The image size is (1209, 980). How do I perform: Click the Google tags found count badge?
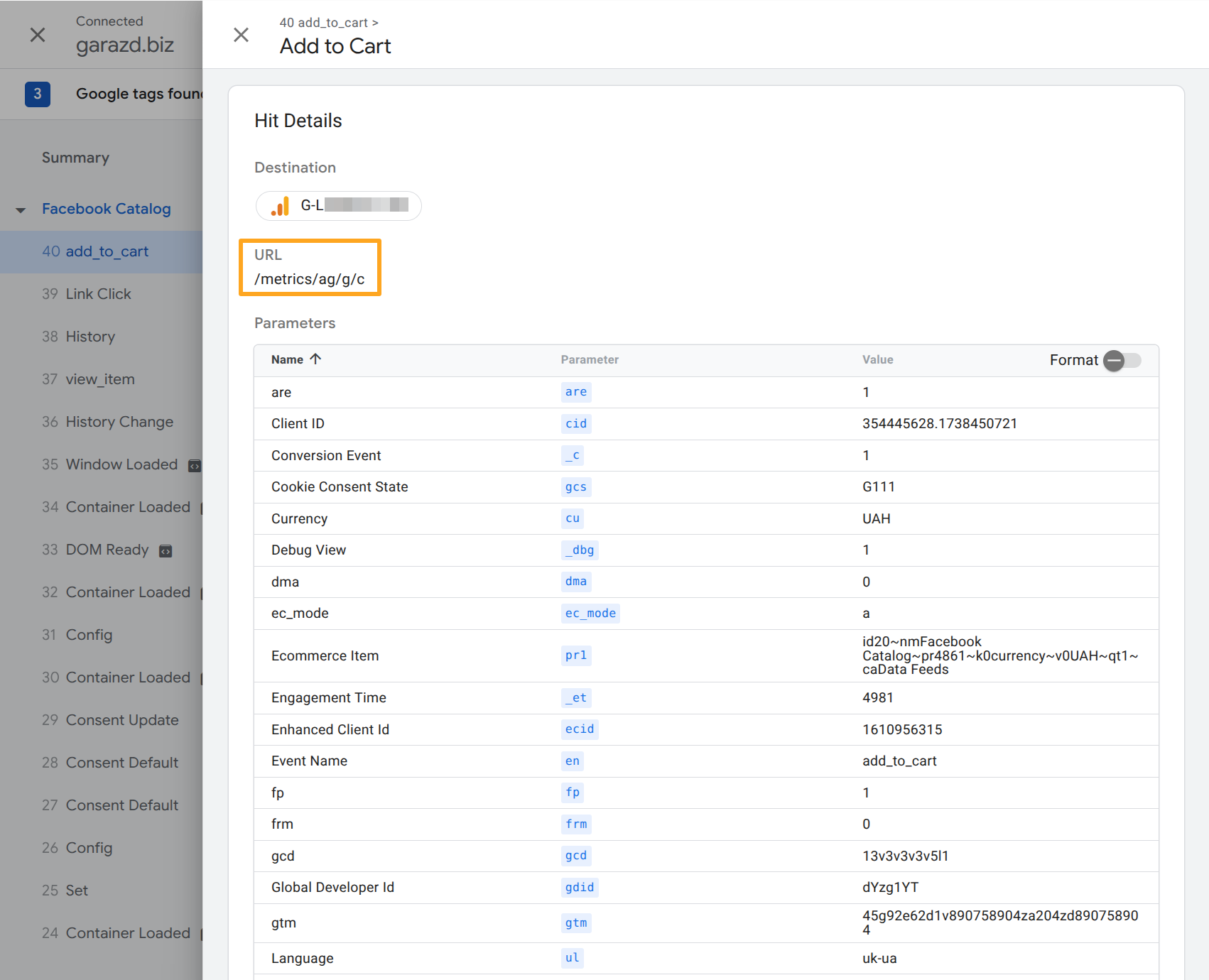pyautogui.click(x=38, y=94)
